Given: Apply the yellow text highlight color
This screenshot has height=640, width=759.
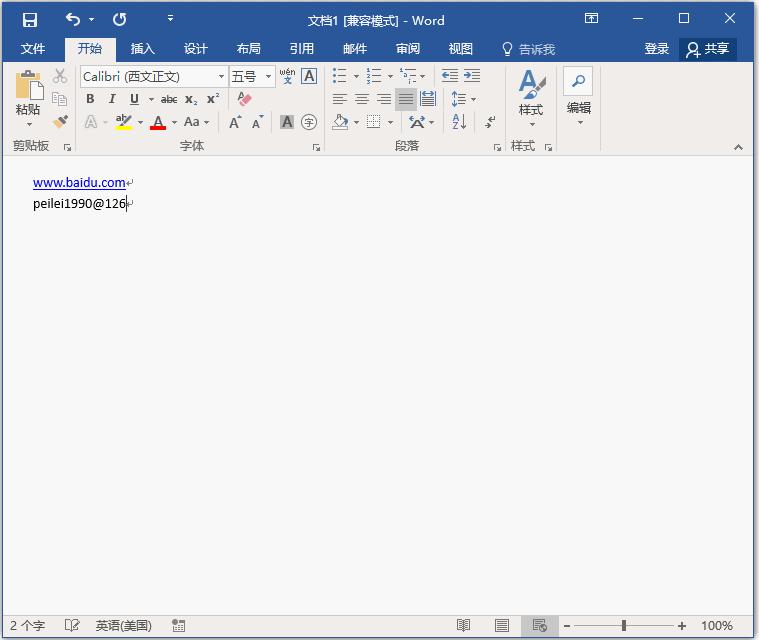Looking at the screenshot, I should pyautogui.click(x=123, y=122).
